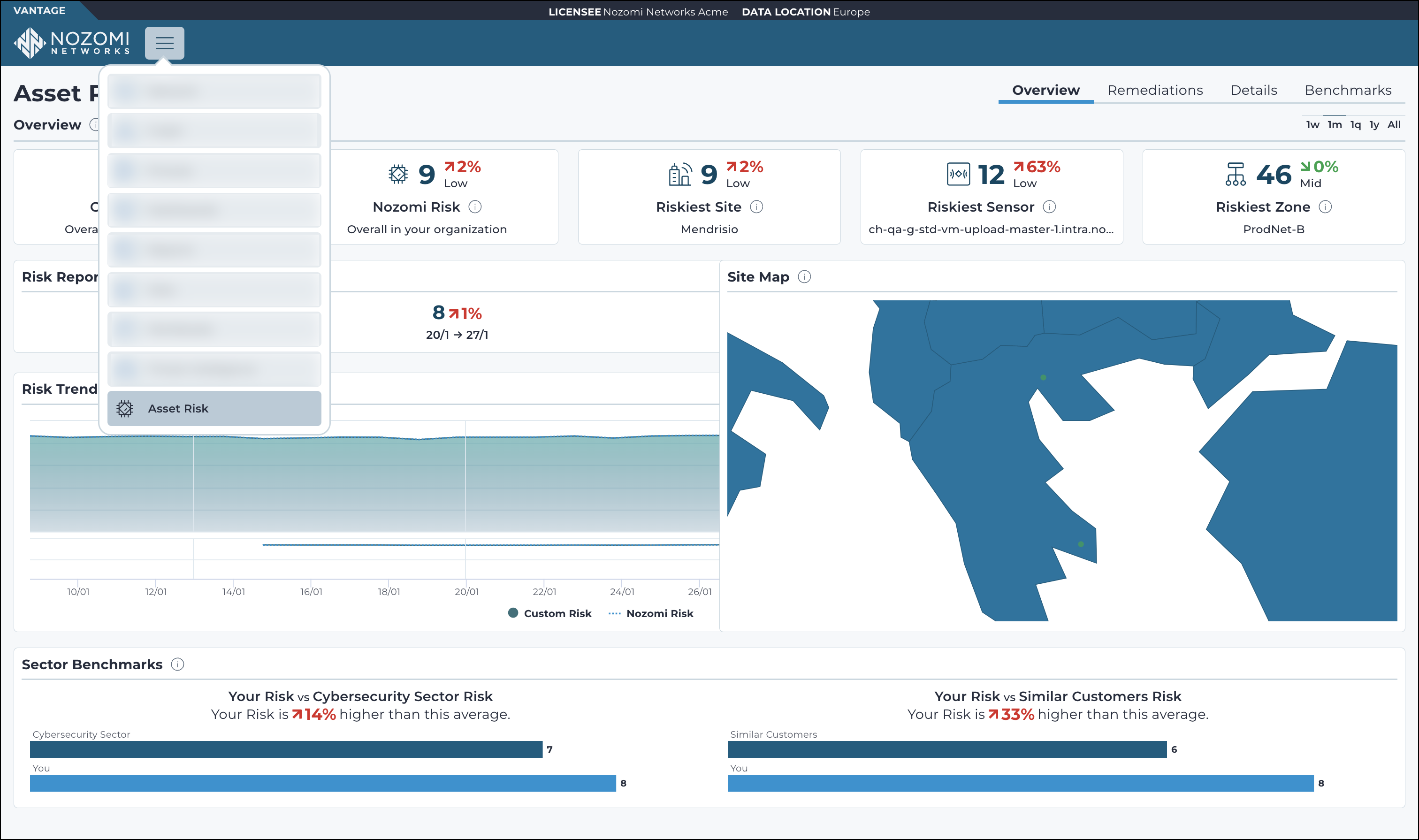This screenshot has width=1419, height=840.
Task: Click the 14/01 tick on Risk Trend
Action: coord(233,591)
